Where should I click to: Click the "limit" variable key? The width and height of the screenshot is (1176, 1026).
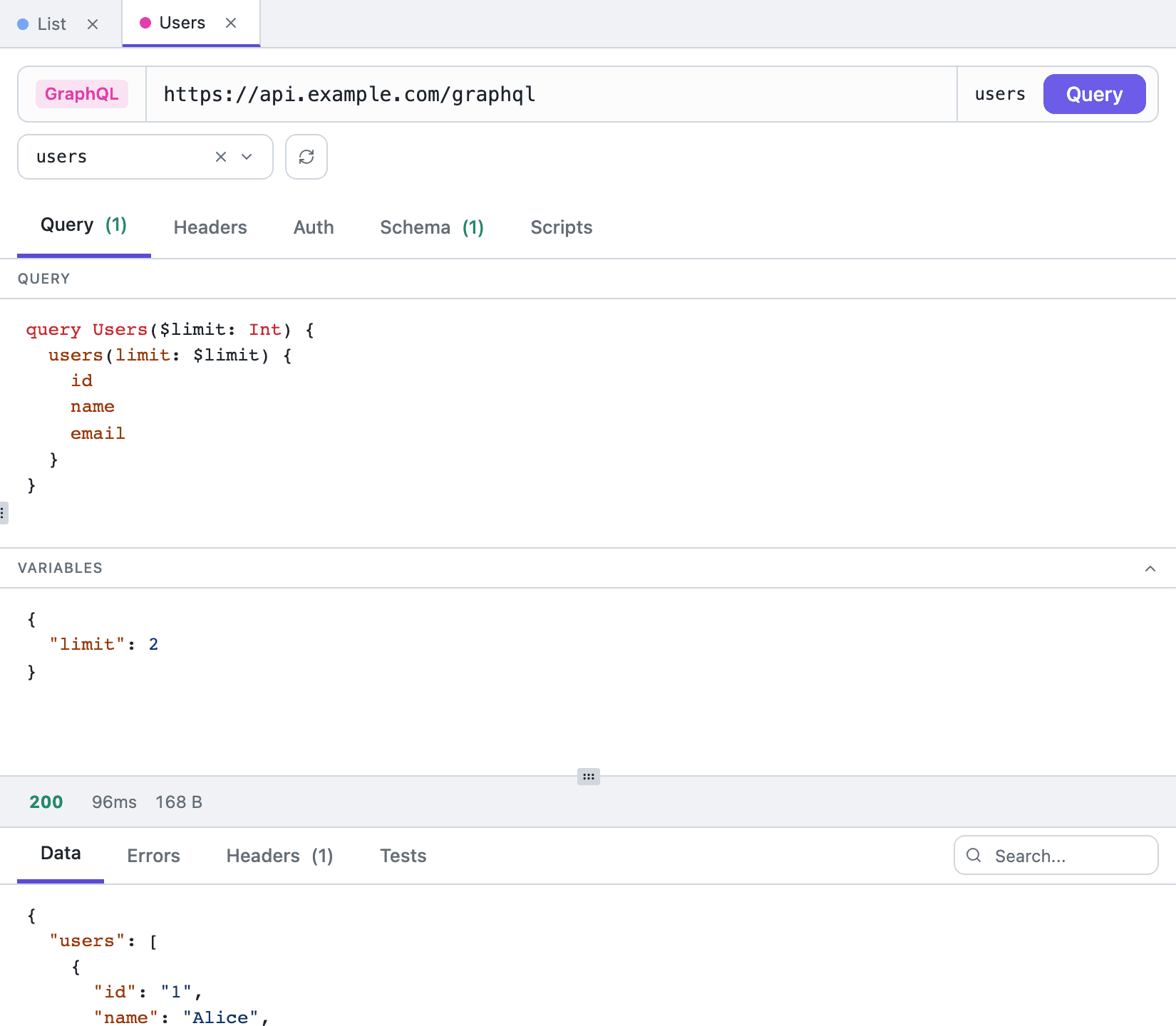[87, 645]
